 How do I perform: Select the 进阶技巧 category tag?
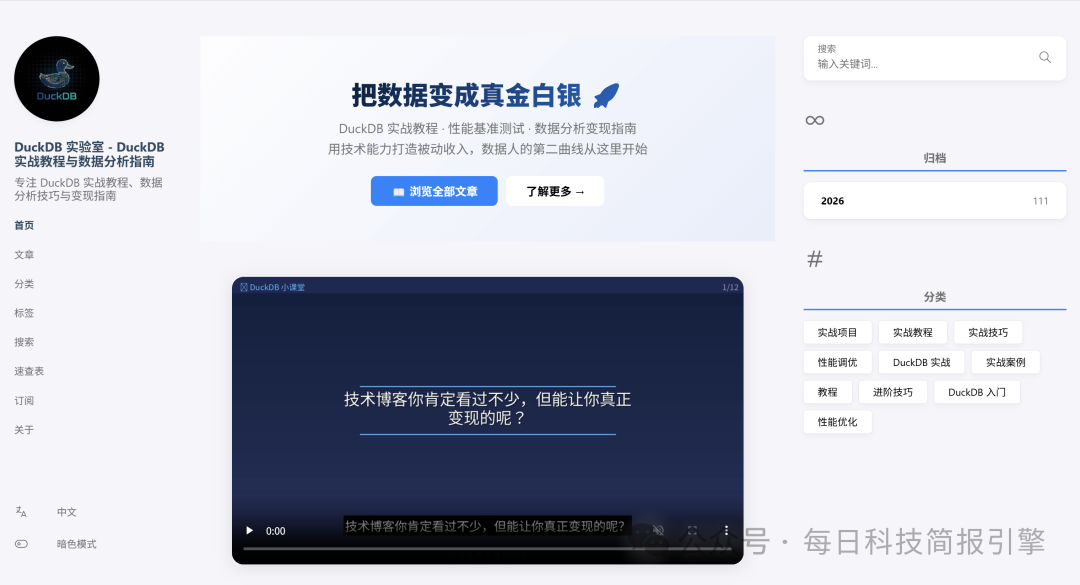click(x=893, y=392)
